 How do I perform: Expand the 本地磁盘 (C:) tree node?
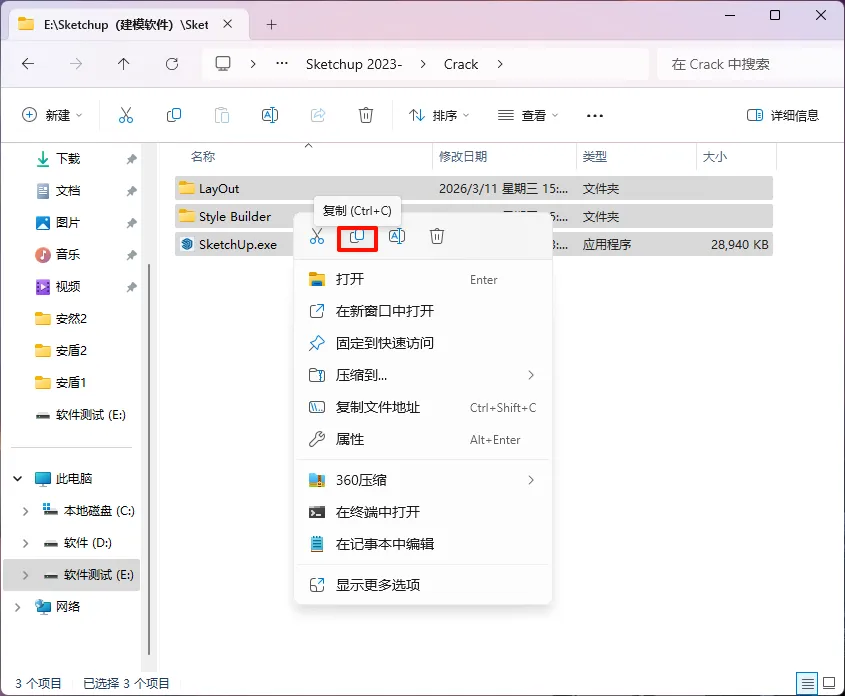(x=25, y=511)
